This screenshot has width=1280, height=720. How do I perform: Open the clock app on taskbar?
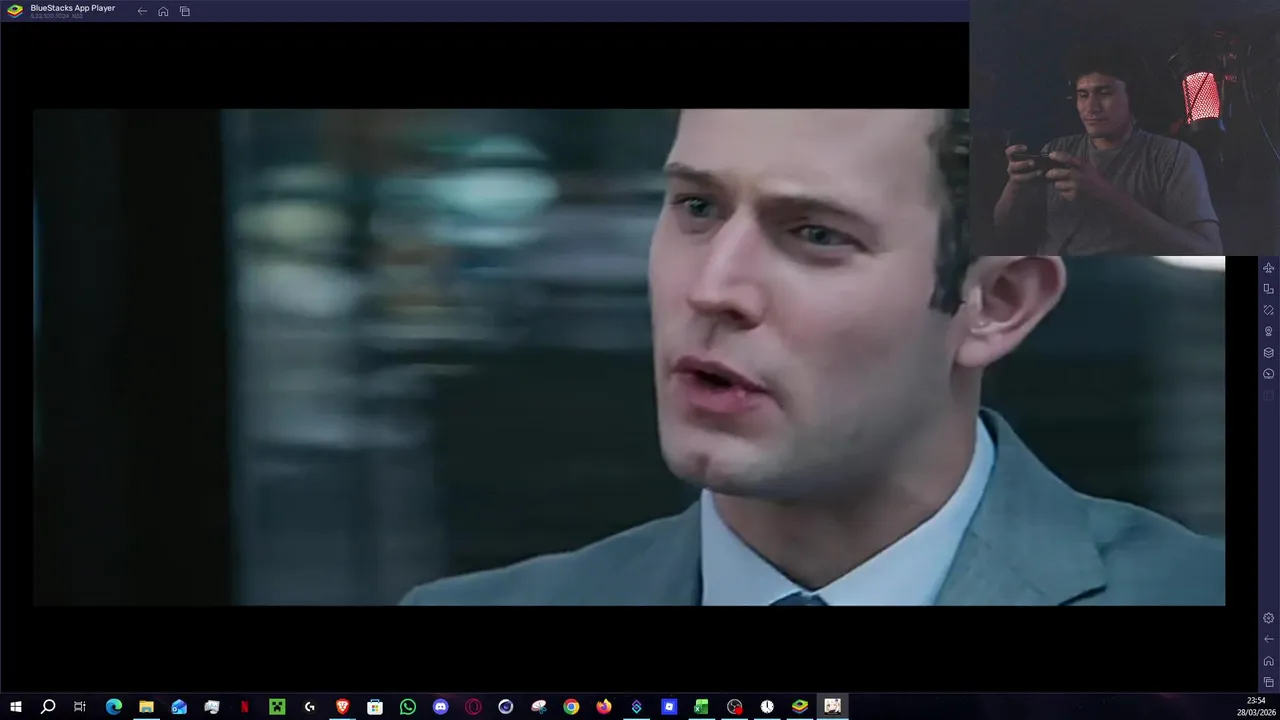[x=767, y=706]
